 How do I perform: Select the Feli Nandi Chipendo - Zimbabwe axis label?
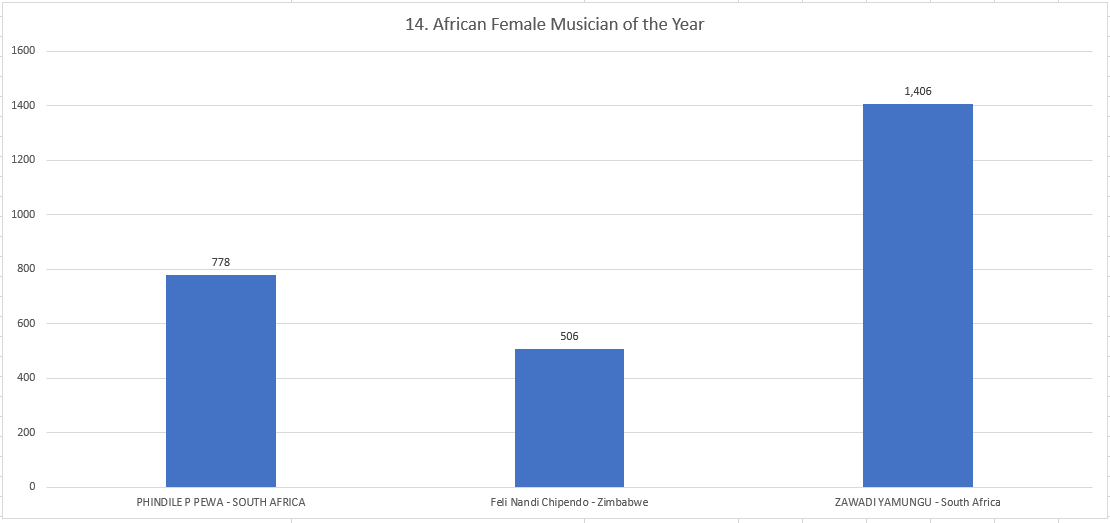(569, 502)
